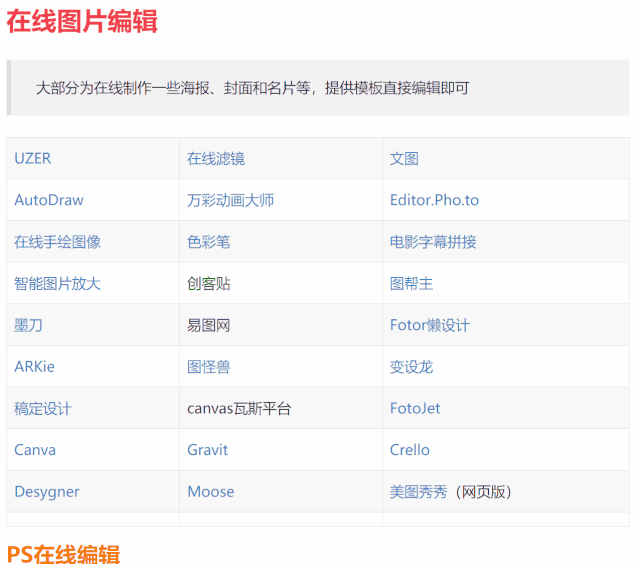Open the UZER link

[x=33, y=159]
